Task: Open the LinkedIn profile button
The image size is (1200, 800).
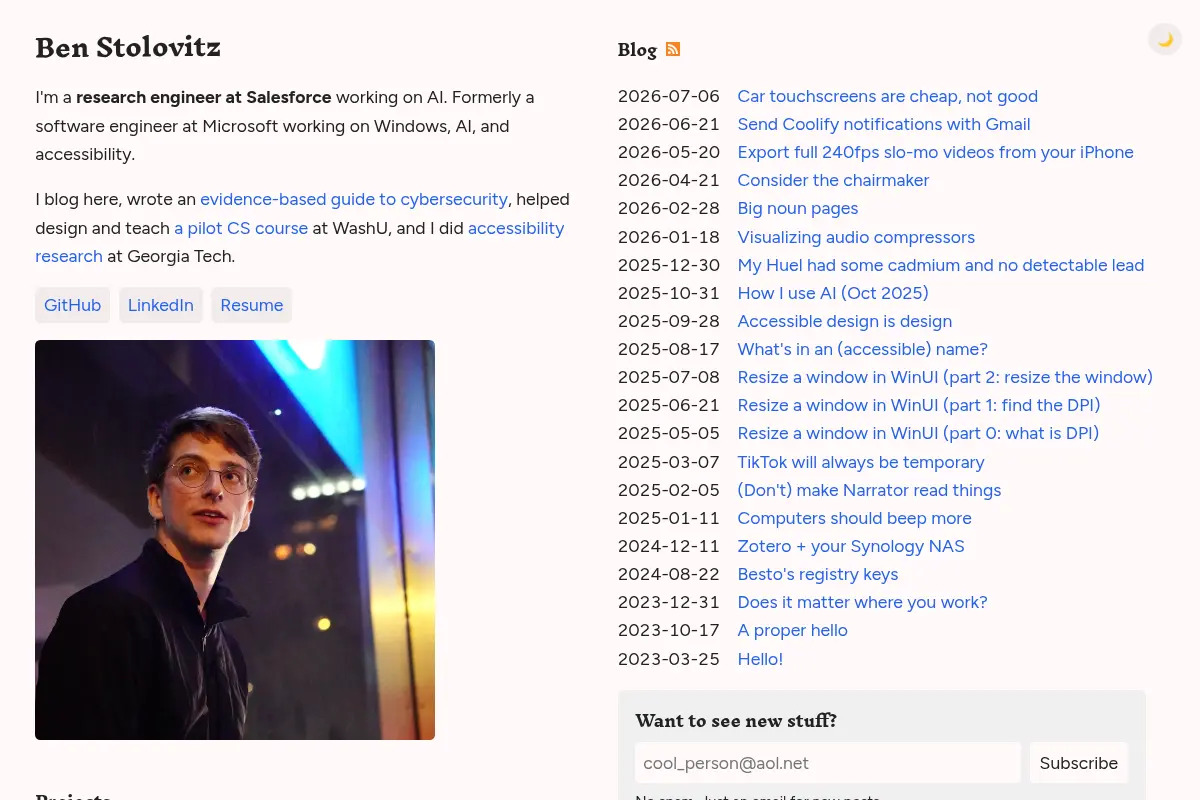Action: [161, 305]
